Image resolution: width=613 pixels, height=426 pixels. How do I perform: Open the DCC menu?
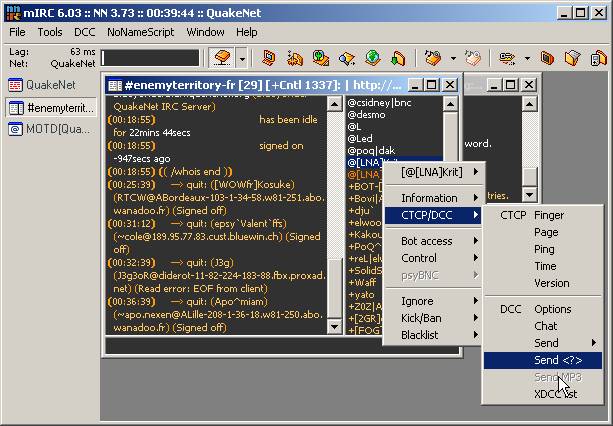pyautogui.click(x=84, y=32)
